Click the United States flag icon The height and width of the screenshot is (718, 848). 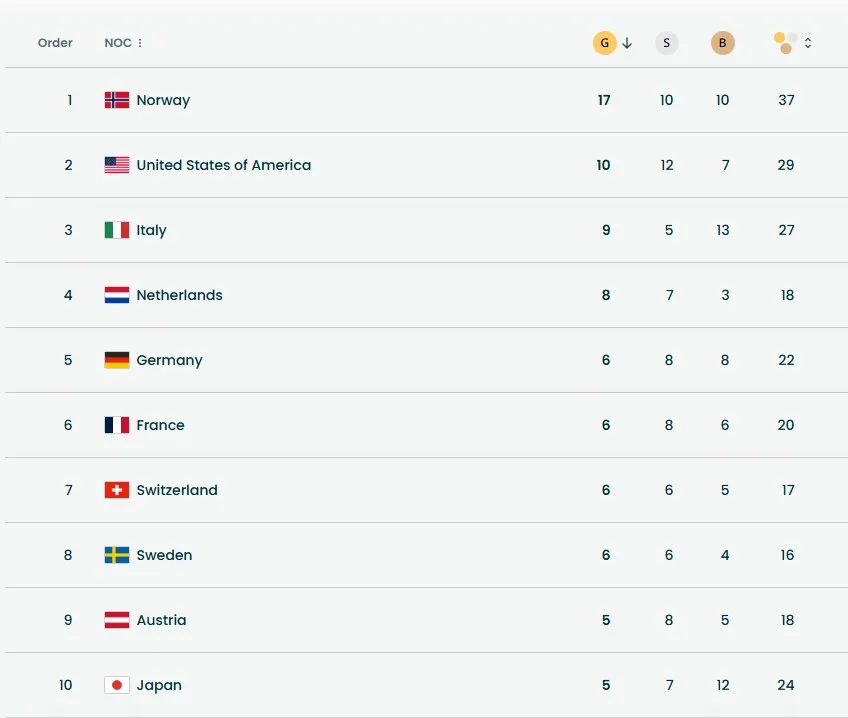click(x=117, y=165)
